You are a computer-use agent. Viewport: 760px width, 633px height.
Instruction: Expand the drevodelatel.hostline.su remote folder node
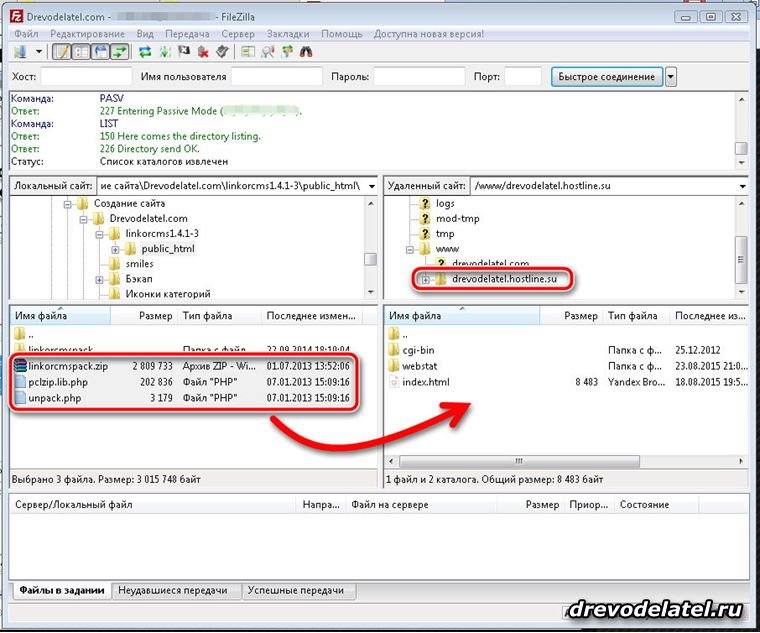(x=425, y=279)
